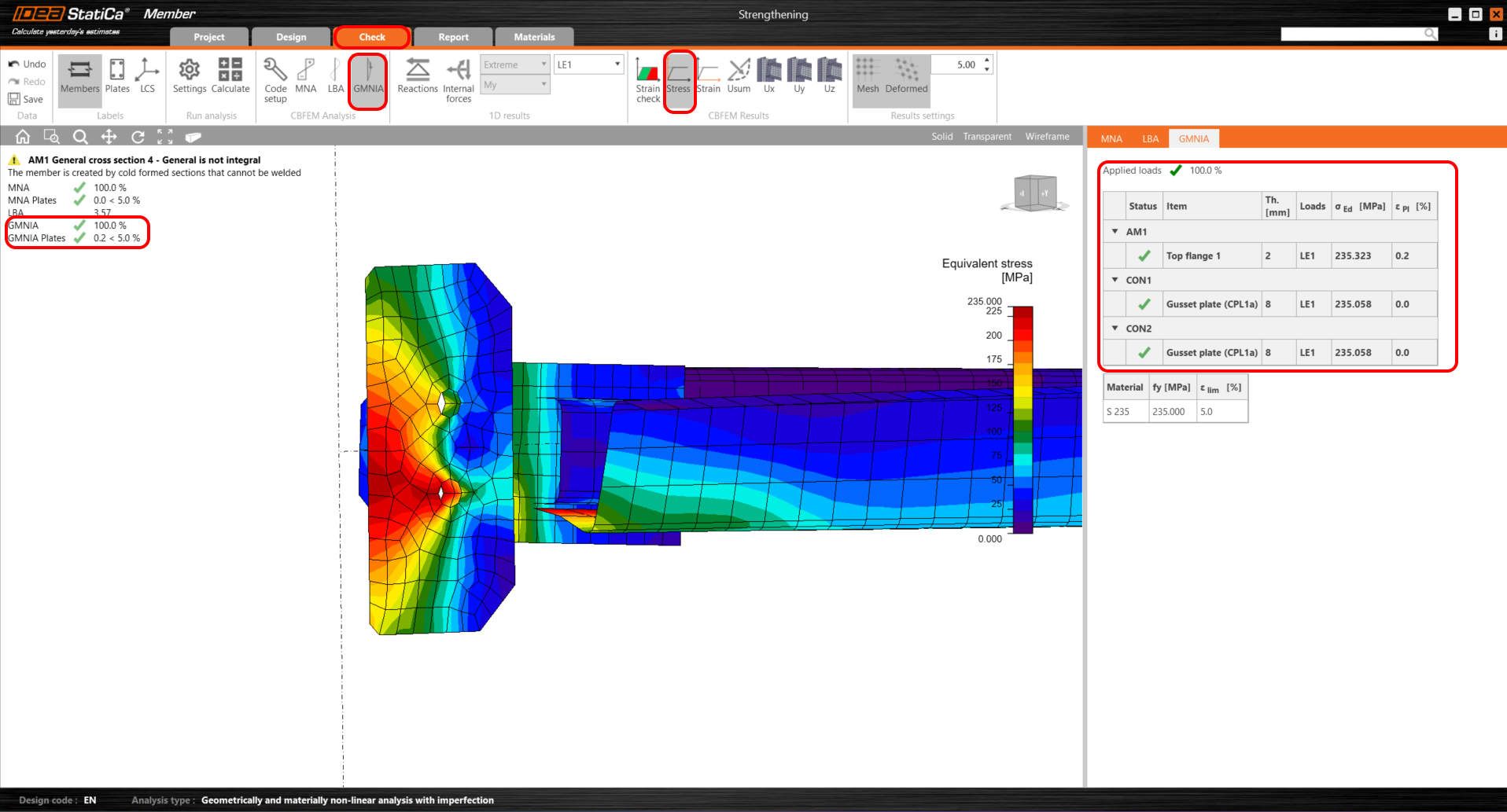Image resolution: width=1507 pixels, height=812 pixels.
Task: Toggle the Mesh display
Action: pos(868,76)
